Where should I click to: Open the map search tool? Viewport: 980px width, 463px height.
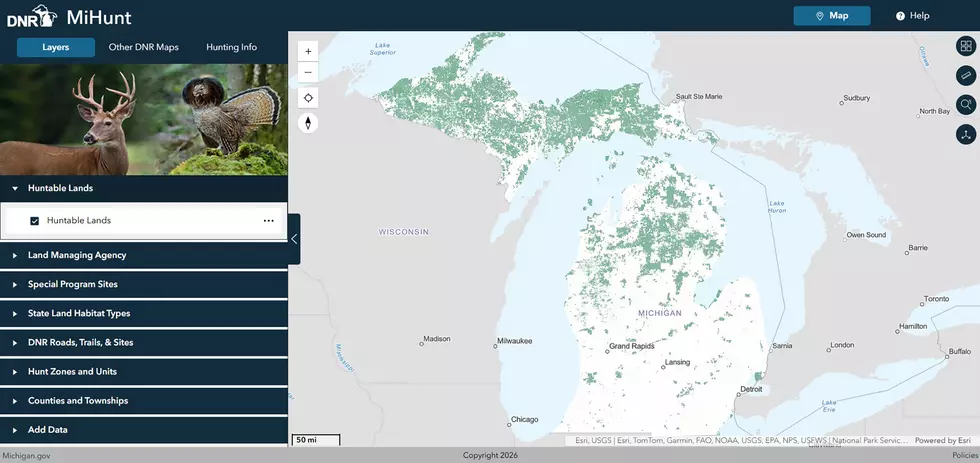point(966,104)
